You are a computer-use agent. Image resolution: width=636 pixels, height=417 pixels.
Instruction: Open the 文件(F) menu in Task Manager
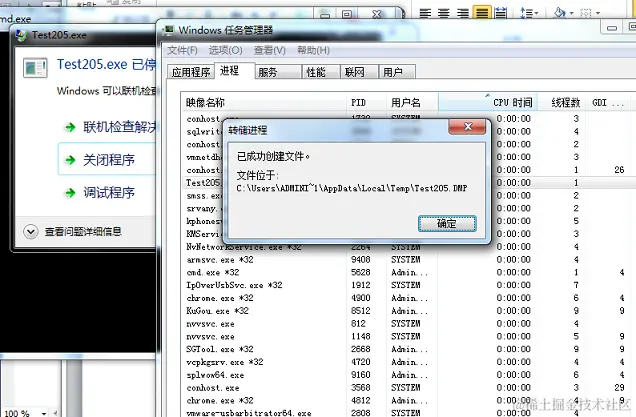point(182,50)
